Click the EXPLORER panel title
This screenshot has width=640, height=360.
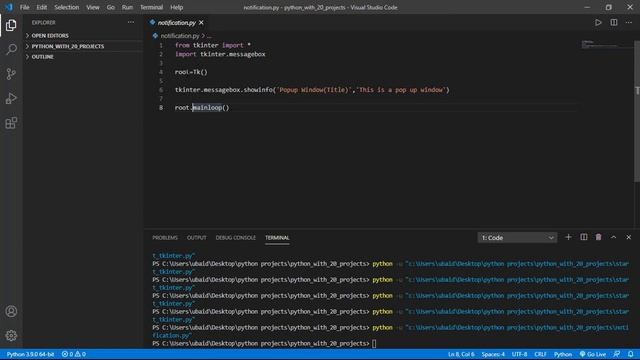click(44, 22)
